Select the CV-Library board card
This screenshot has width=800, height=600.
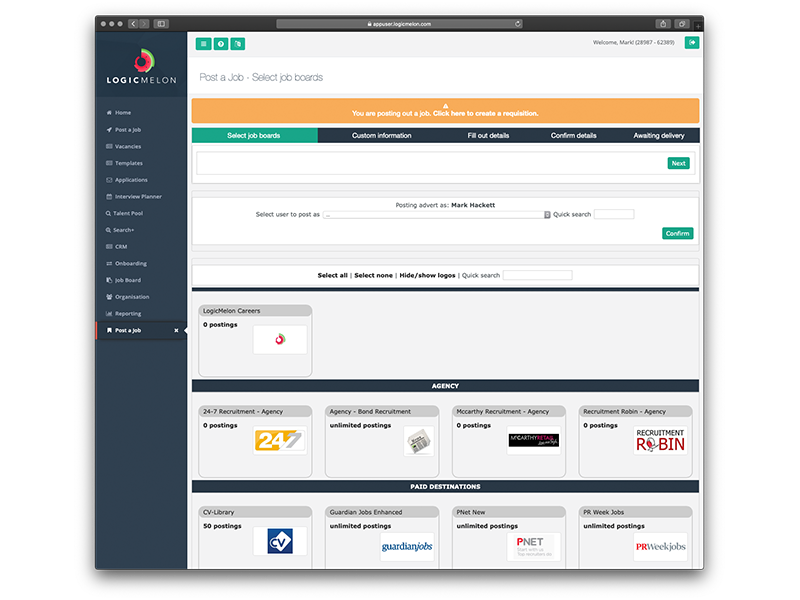tap(255, 537)
